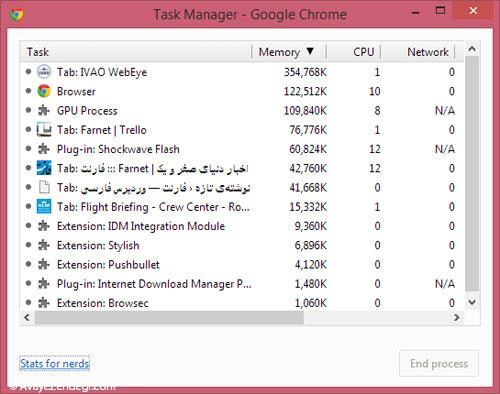Click CPU value 10 in Browser row

point(375,91)
